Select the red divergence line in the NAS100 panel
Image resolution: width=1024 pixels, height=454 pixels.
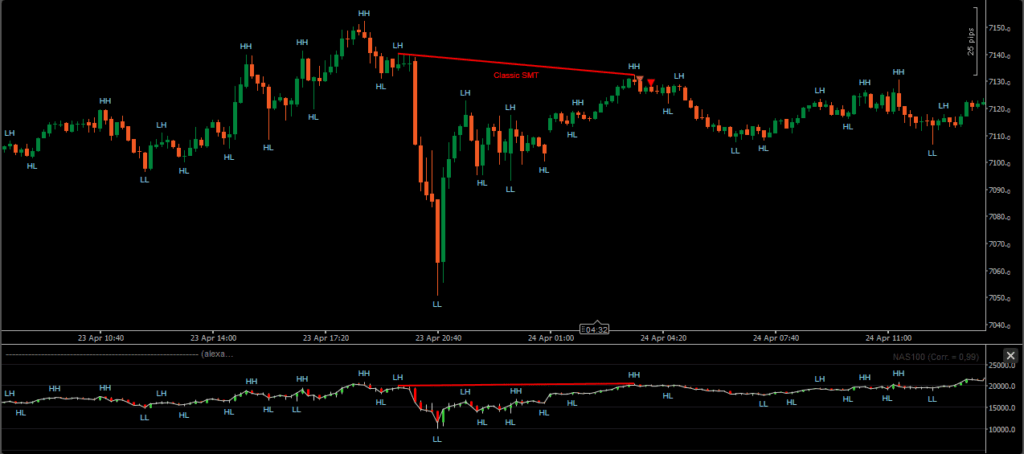coord(516,385)
